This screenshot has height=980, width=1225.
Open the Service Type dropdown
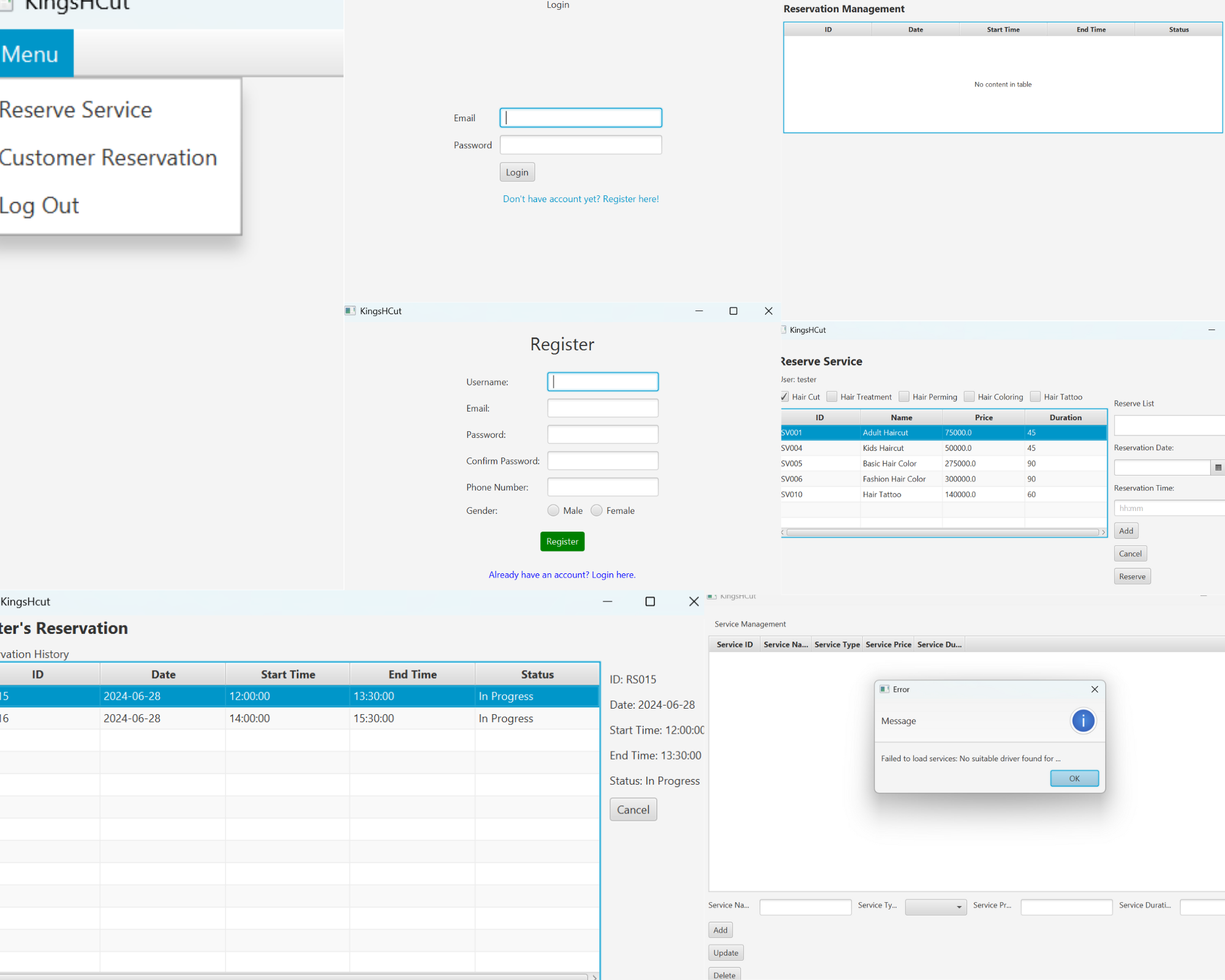(935, 907)
